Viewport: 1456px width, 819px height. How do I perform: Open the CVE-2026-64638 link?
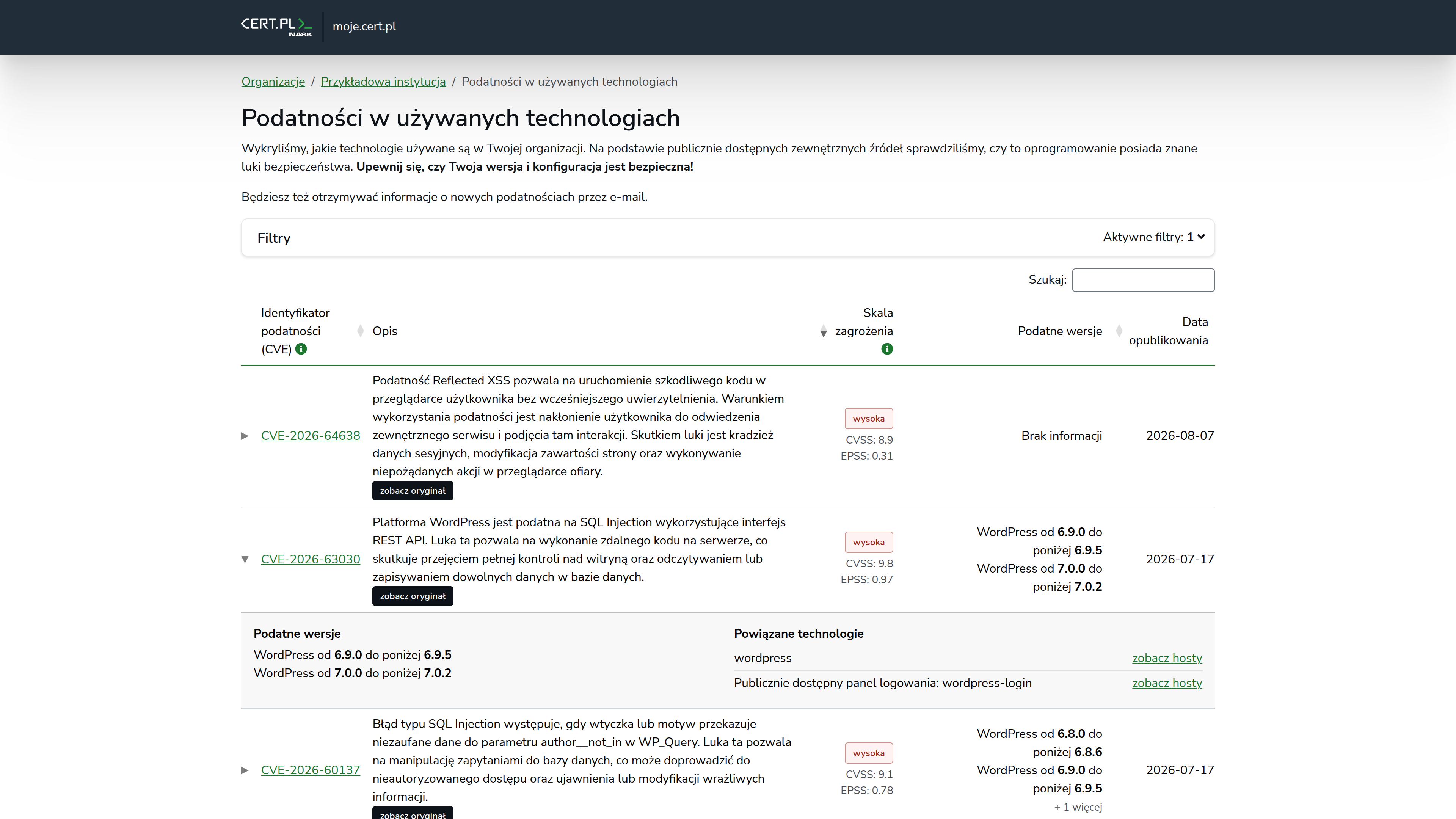click(310, 436)
